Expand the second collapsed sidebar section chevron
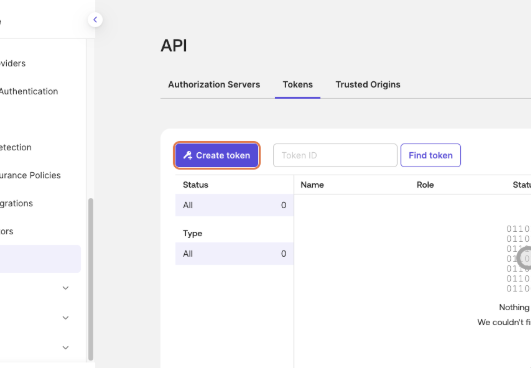 tap(66, 318)
